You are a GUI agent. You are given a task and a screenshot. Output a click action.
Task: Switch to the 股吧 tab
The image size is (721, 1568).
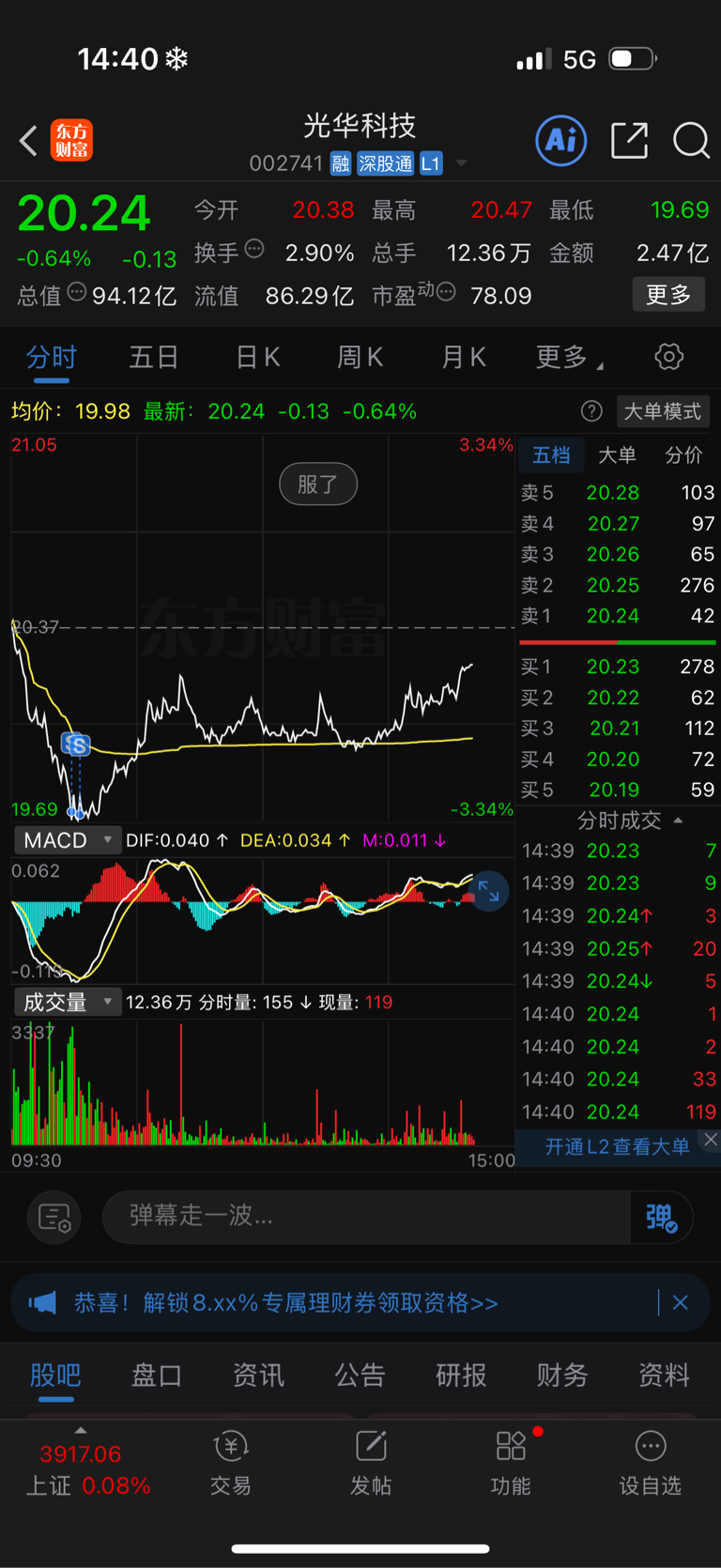55,1376
